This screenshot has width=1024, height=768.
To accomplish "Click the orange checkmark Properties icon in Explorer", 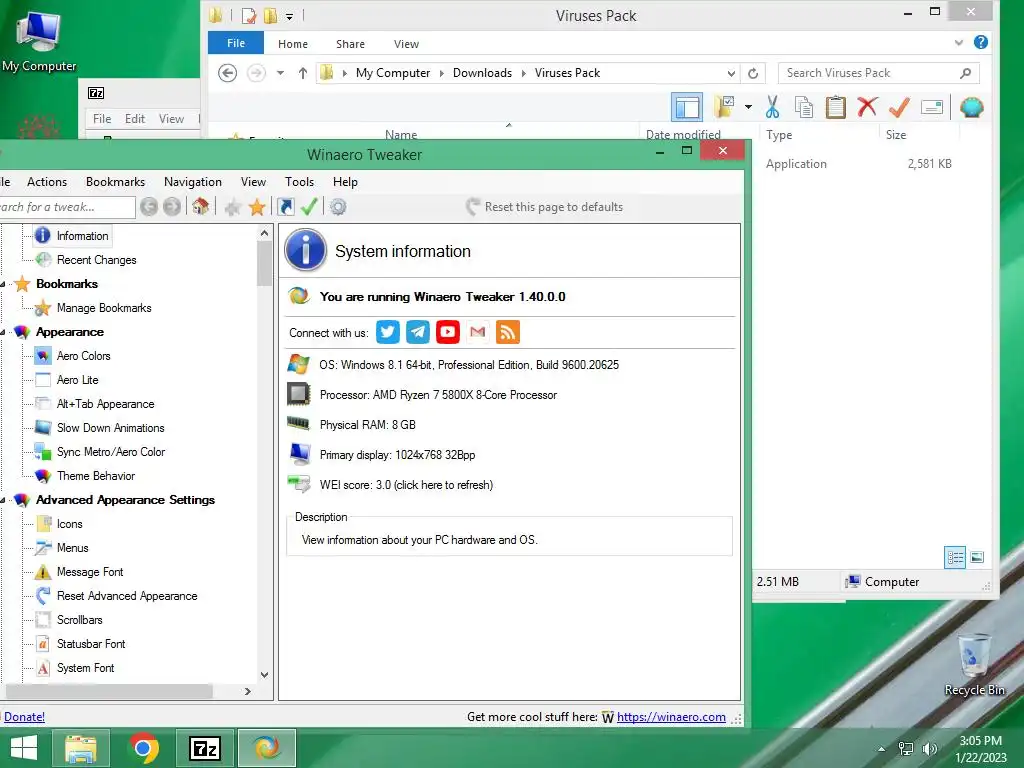I will click(x=899, y=106).
